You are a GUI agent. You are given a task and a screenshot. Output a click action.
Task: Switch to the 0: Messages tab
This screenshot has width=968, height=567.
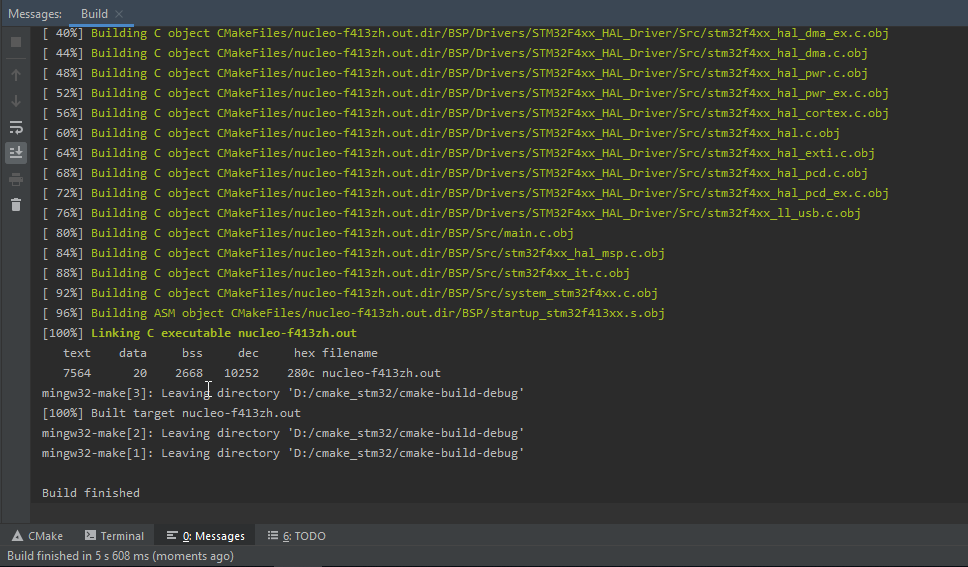click(206, 536)
